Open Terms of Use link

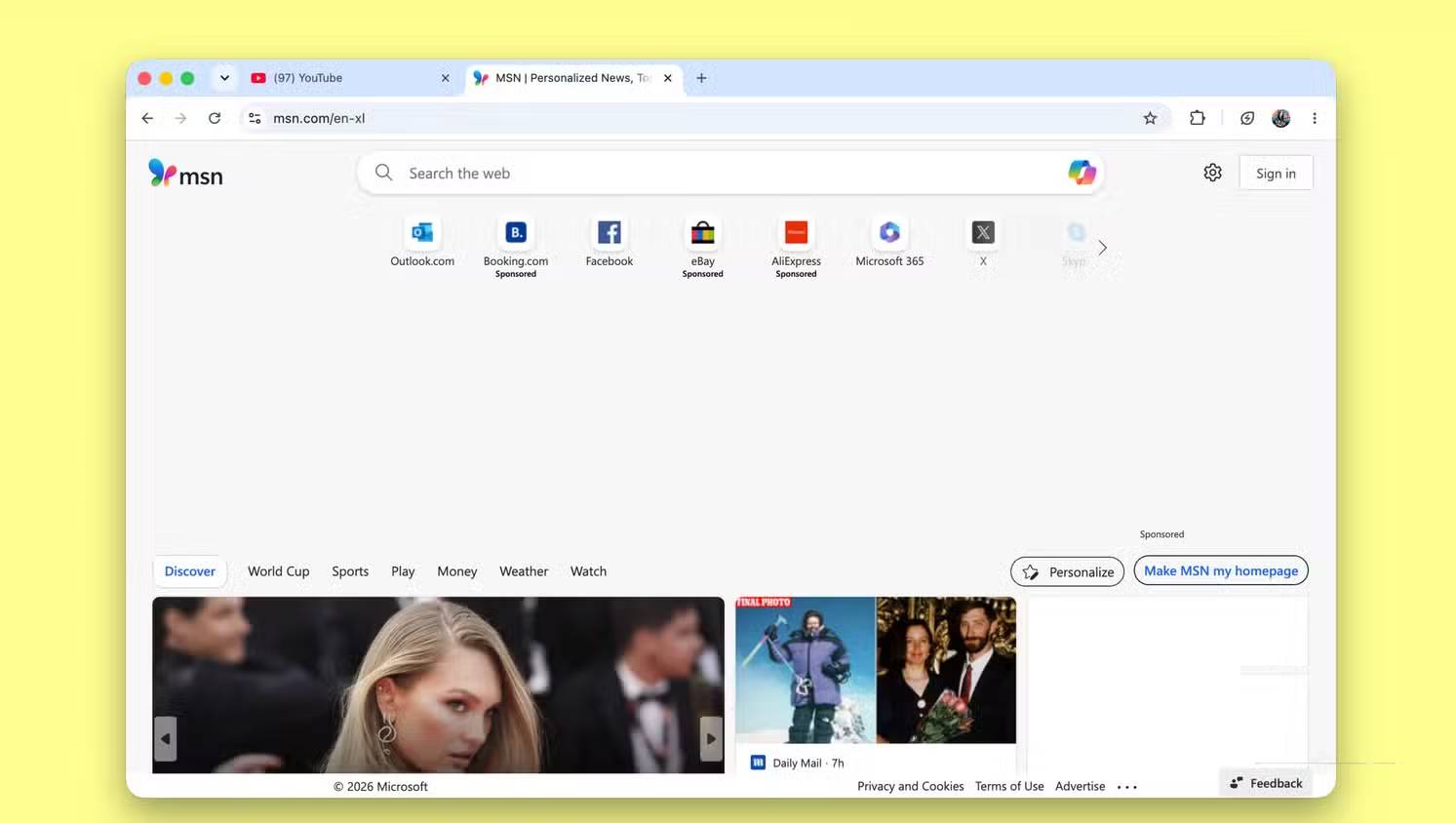(x=1009, y=786)
